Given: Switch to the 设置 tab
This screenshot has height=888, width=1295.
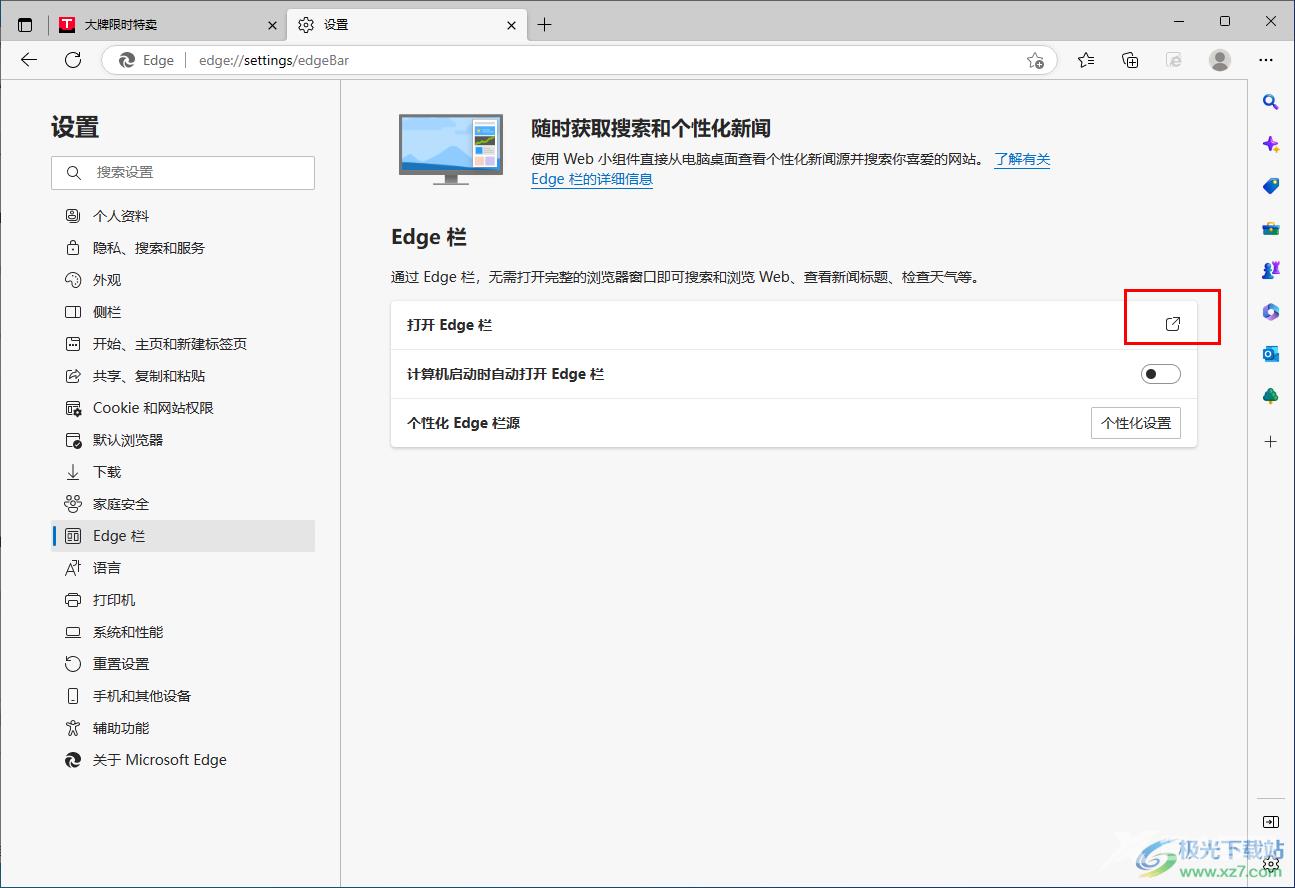Looking at the screenshot, I should [x=406, y=25].
